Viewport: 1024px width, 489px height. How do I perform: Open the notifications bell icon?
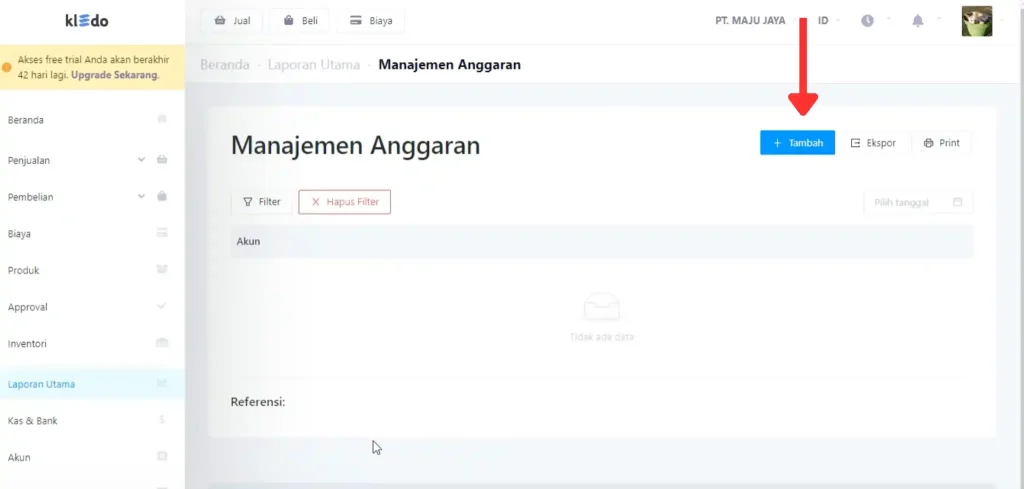pyautogui.click(x=918, y=21)
